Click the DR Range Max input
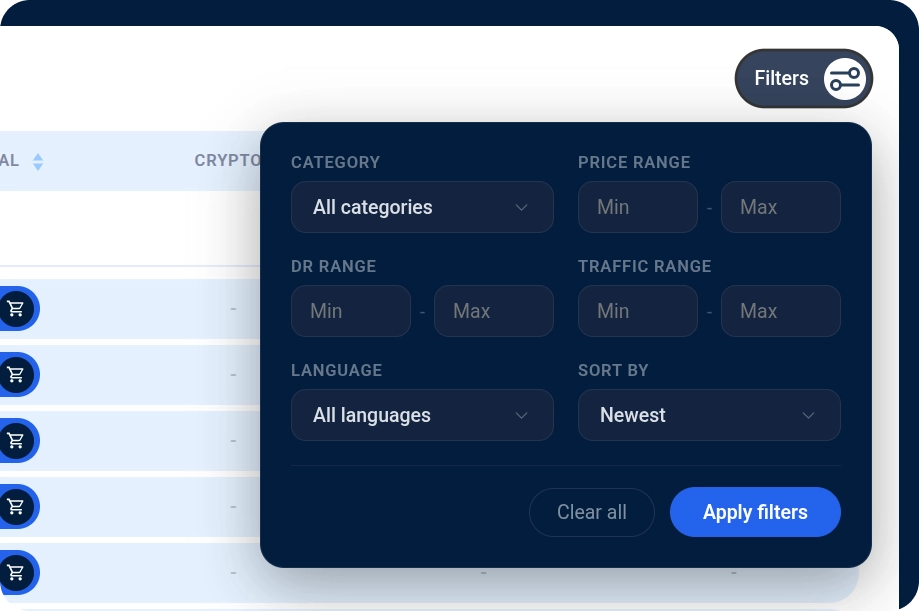The image size is (919, 611). [493, 310]
